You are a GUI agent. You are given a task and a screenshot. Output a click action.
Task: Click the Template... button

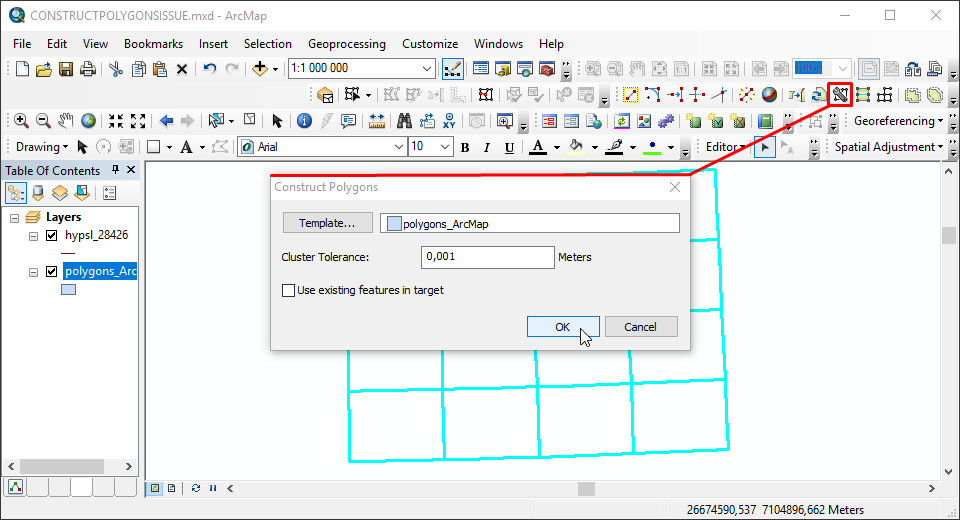328,223
